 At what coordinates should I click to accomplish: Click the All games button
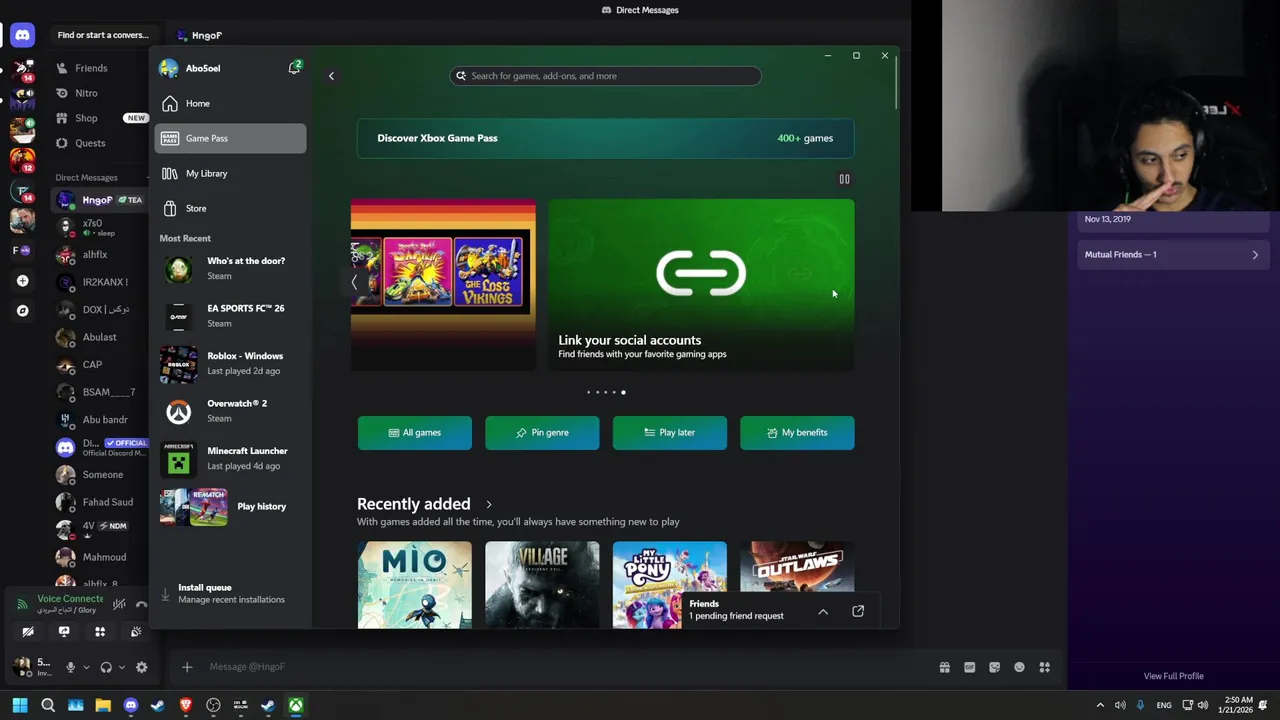pyautogui.click(x=415, y=433)
